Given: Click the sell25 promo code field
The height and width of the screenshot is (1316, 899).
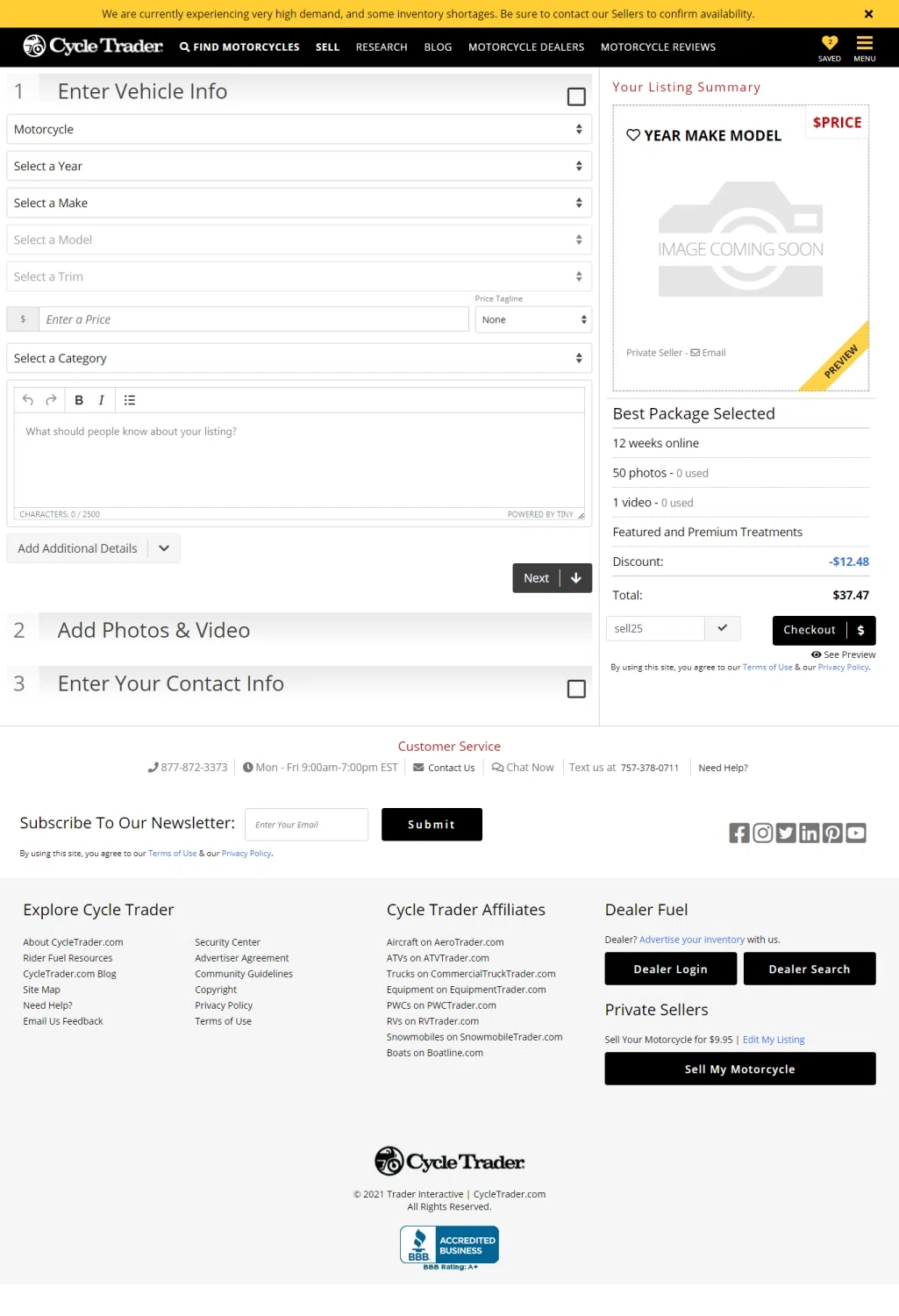Looking at the screenshot, I should (x=655, y=628).
